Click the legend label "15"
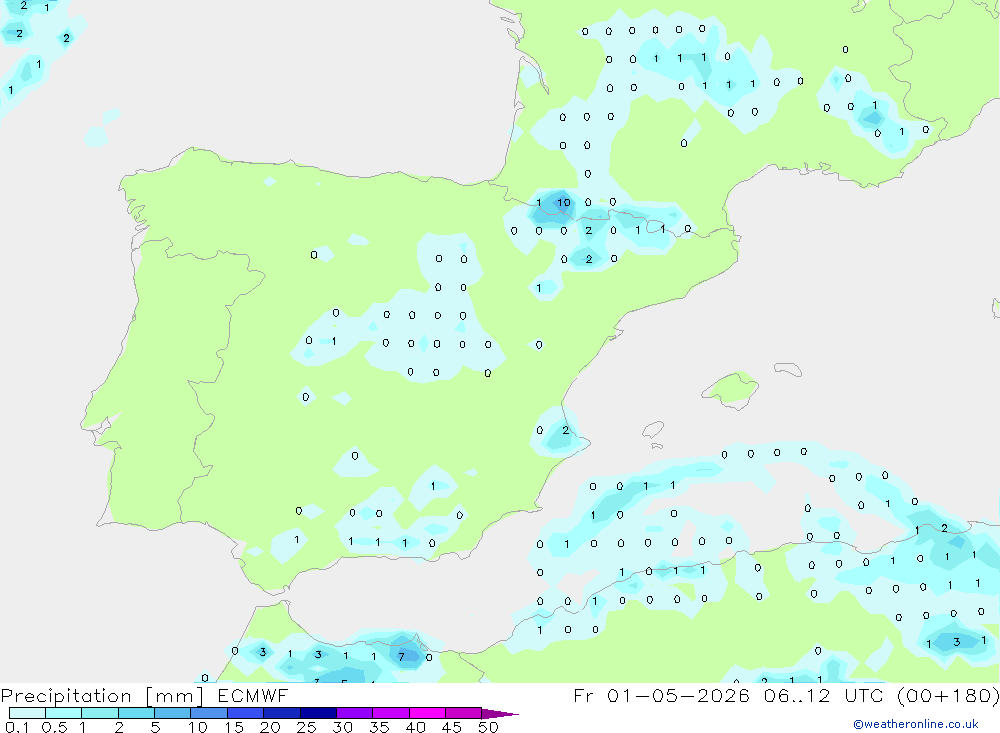This screenshot has height=733, width=1000. pos(234,727)
